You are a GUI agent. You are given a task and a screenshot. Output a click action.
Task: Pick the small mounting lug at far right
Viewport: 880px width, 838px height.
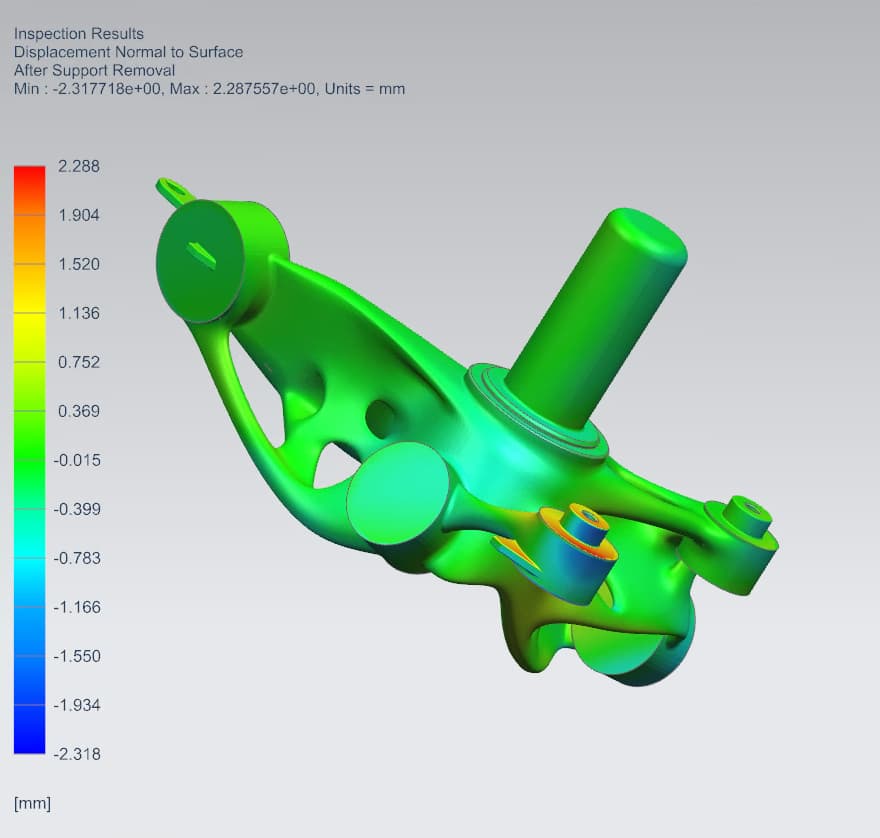coord(742,542)
